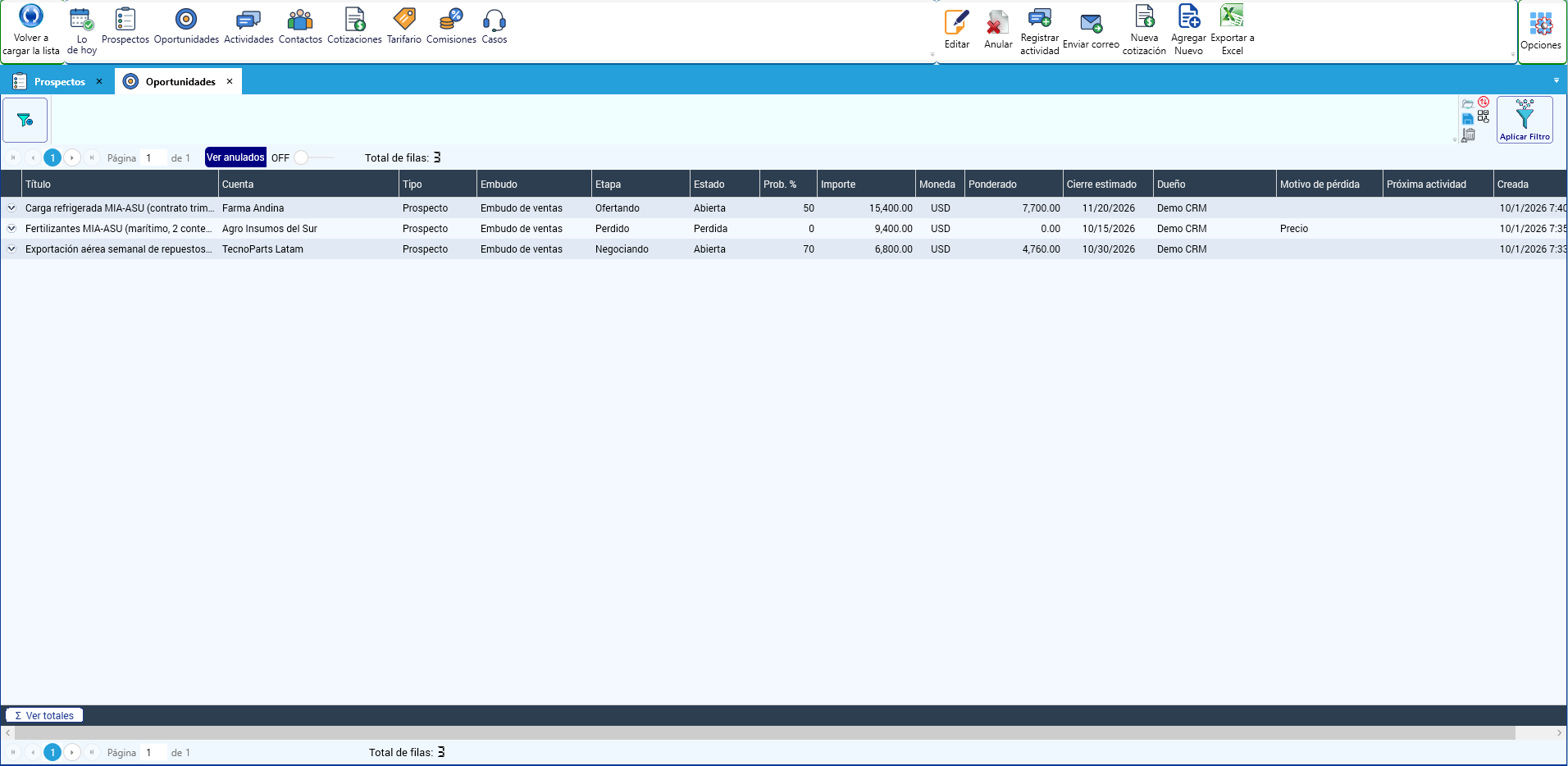Open the tab list dropdown arrow at right
This screenshot has height=766, width=1568.
click(x=1557, y=80)
